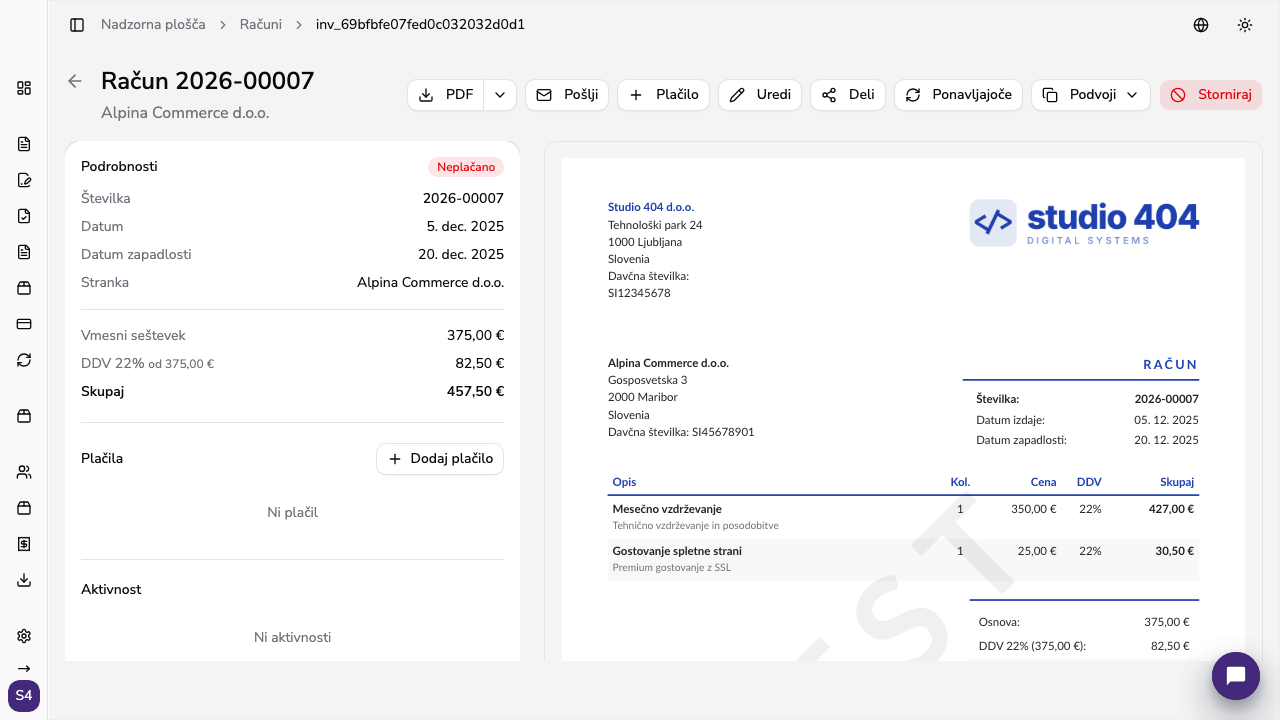
Task: Navigate to Računi breadcrumb
Action: [261, 24]
